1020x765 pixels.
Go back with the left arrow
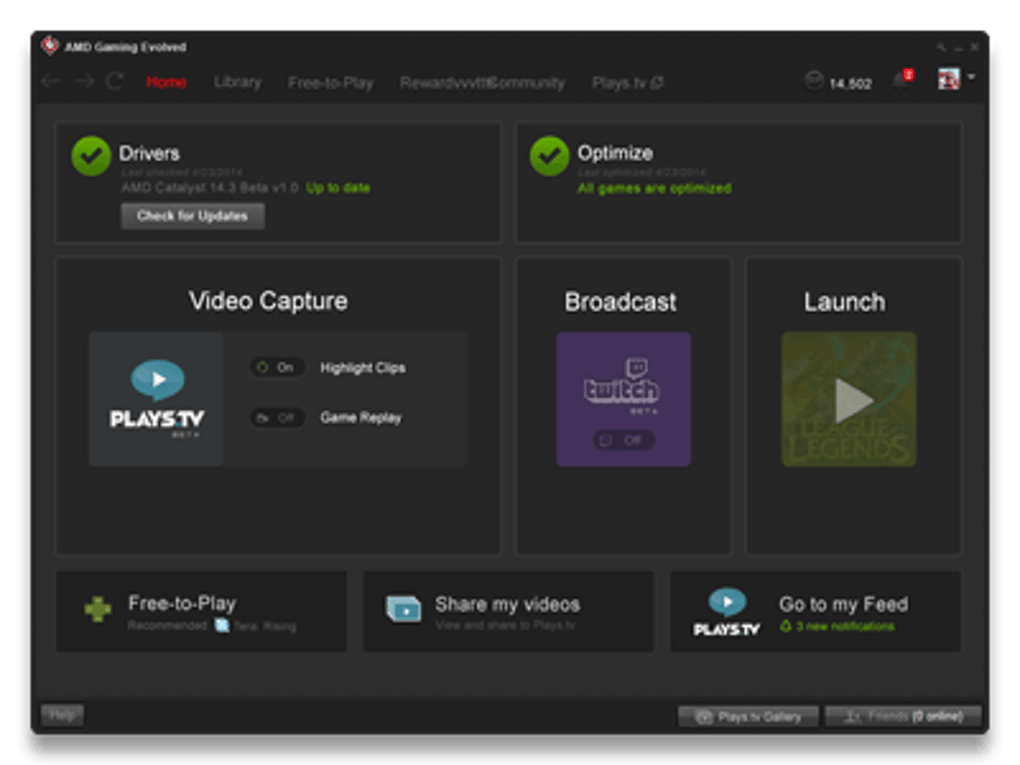coord(50,81)
